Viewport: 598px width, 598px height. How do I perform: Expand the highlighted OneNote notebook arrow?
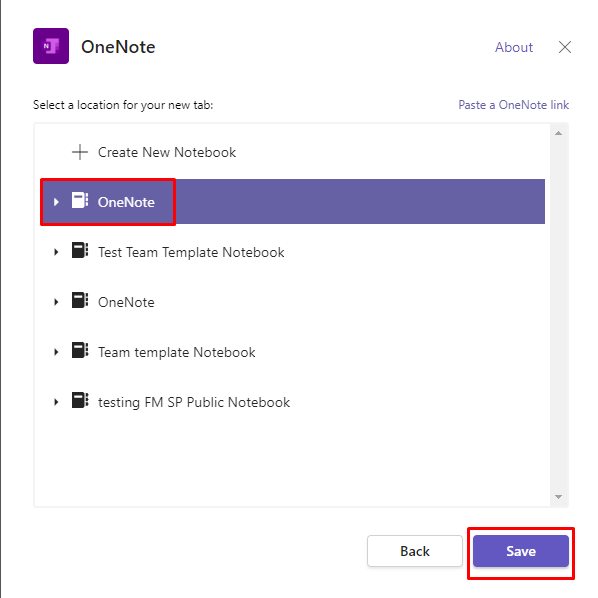pyautogui.click(x=56, y=202)
